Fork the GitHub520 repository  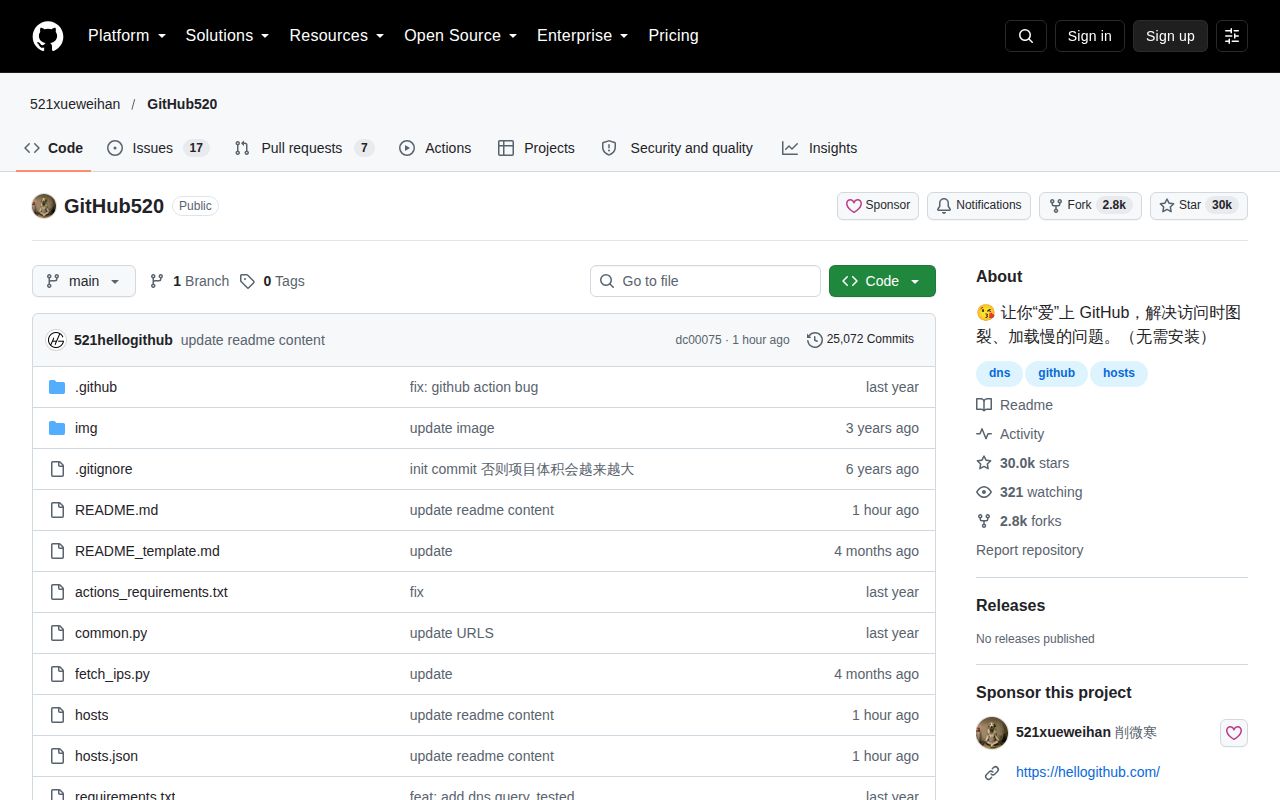pyautogui.click(x=1090, y=205)
